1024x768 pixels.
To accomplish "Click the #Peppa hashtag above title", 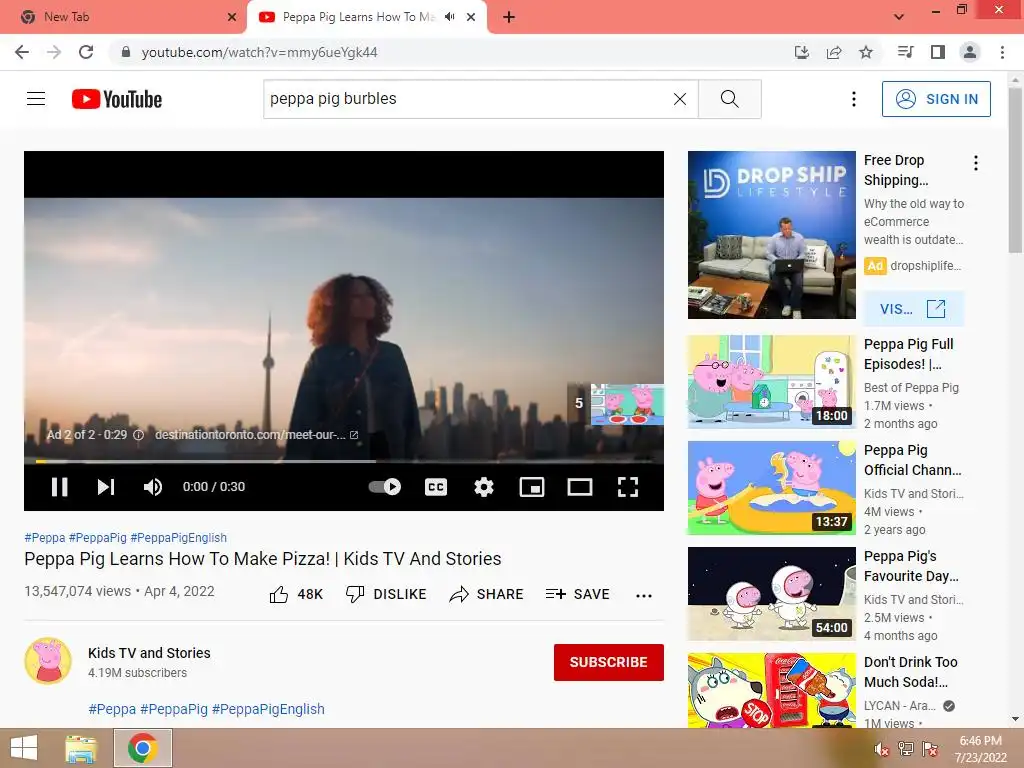I will [44, 537].
